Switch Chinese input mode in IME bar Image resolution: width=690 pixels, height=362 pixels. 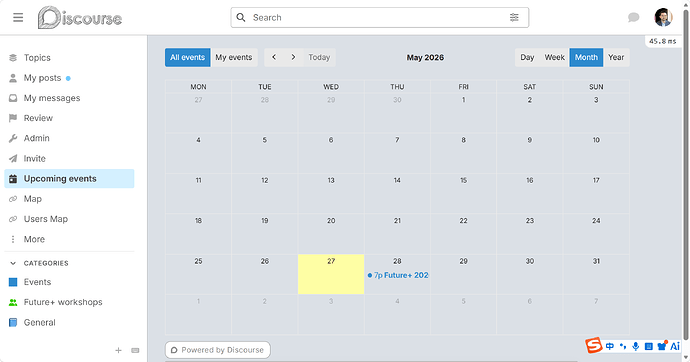[609, 346]
